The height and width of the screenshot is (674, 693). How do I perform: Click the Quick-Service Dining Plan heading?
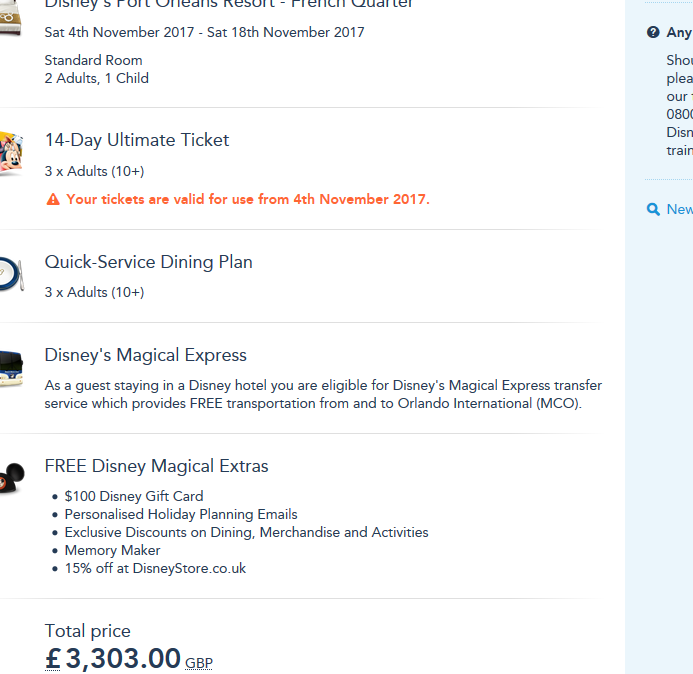[148, 262]
